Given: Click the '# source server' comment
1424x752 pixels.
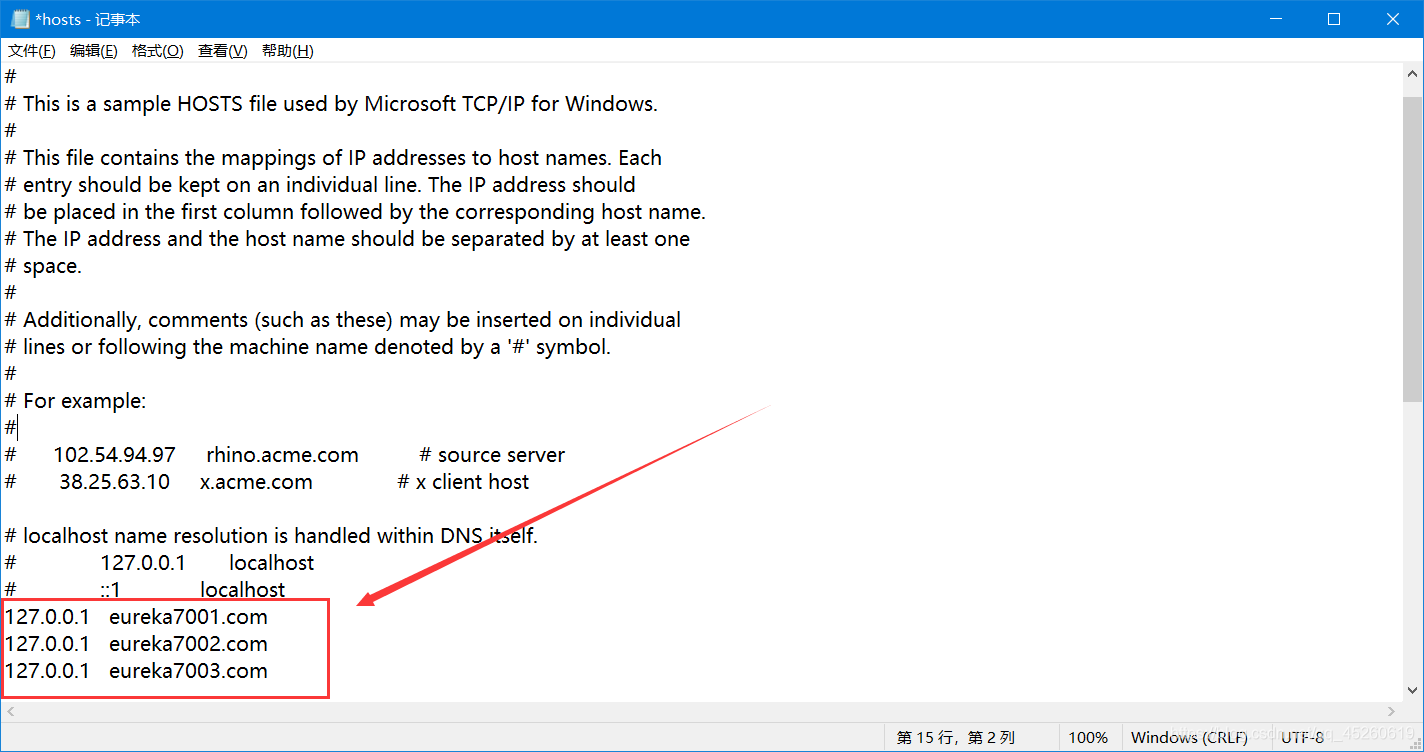Looking at the screenshot, I should 492,455.
